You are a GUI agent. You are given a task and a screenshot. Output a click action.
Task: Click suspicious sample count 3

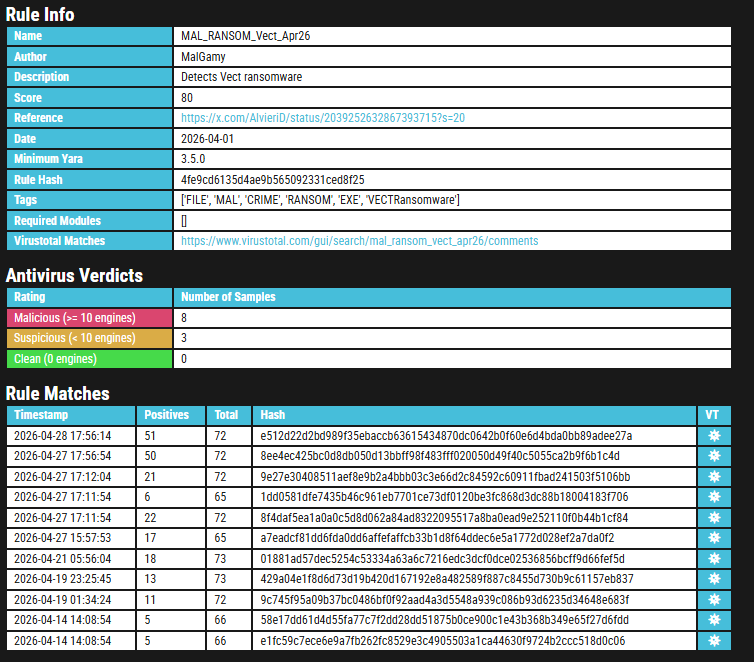click(184, 338)
